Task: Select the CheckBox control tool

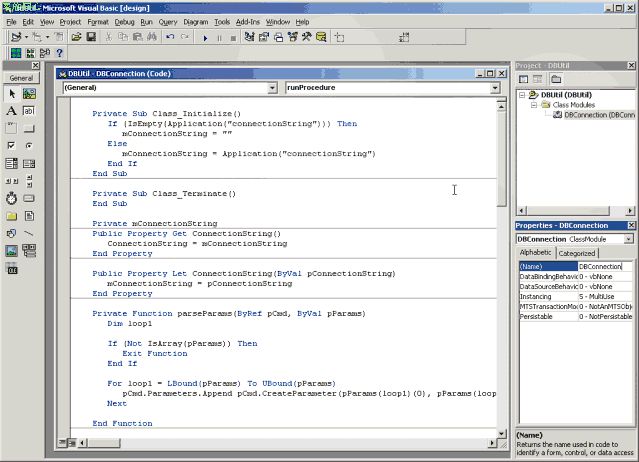Action: [x=11, y=145]
